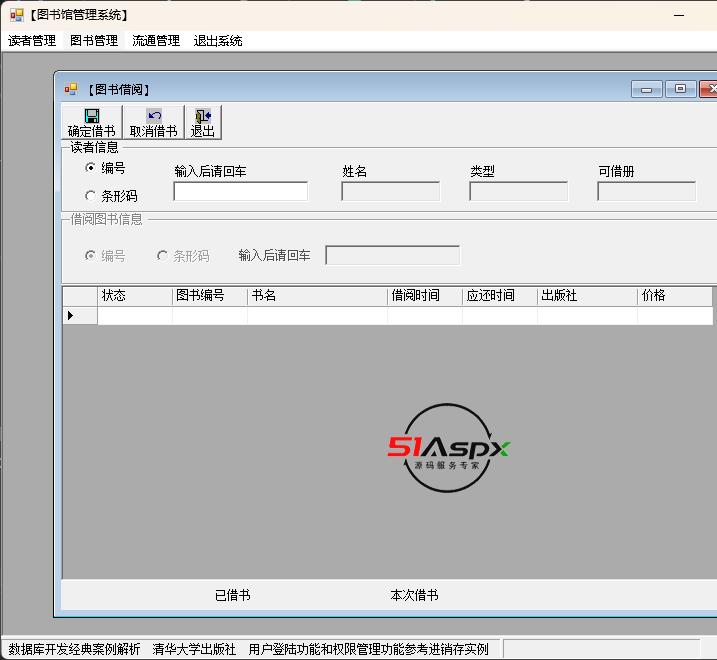
Task: Click the 确定借书 save icon
Action: pos(92,116)
